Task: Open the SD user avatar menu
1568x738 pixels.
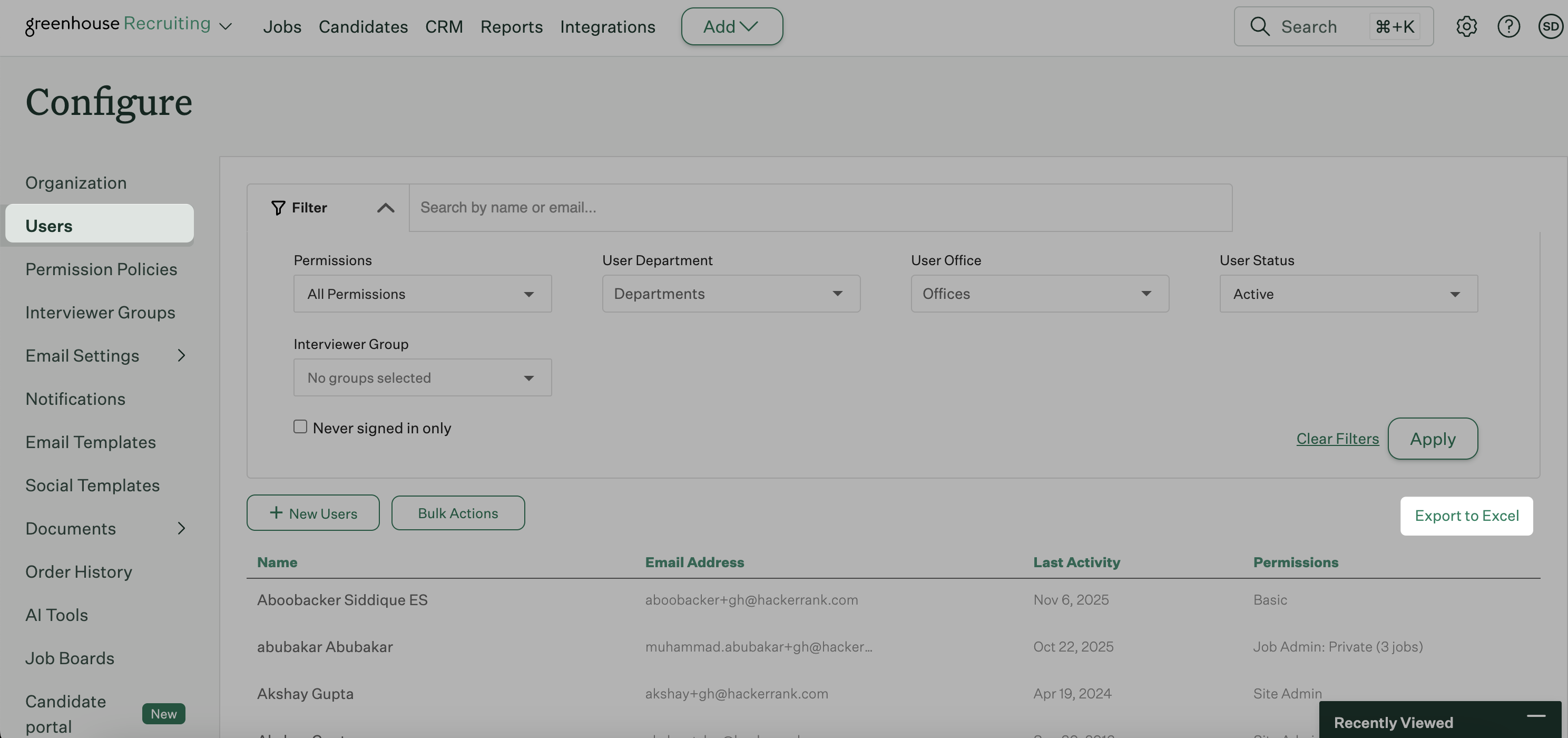Action: (1550, 26)
